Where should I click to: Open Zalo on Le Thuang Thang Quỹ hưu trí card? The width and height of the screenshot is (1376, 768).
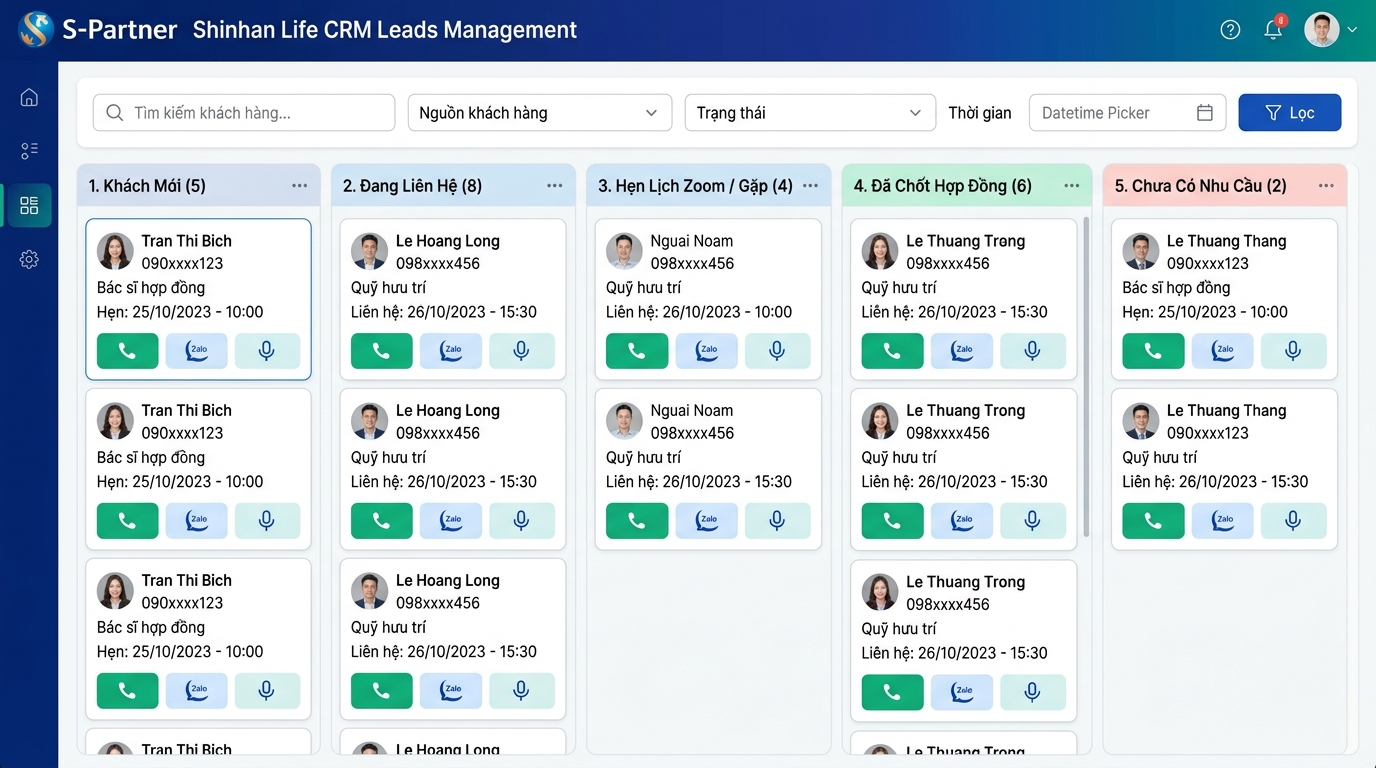[x=1222, y=521]
